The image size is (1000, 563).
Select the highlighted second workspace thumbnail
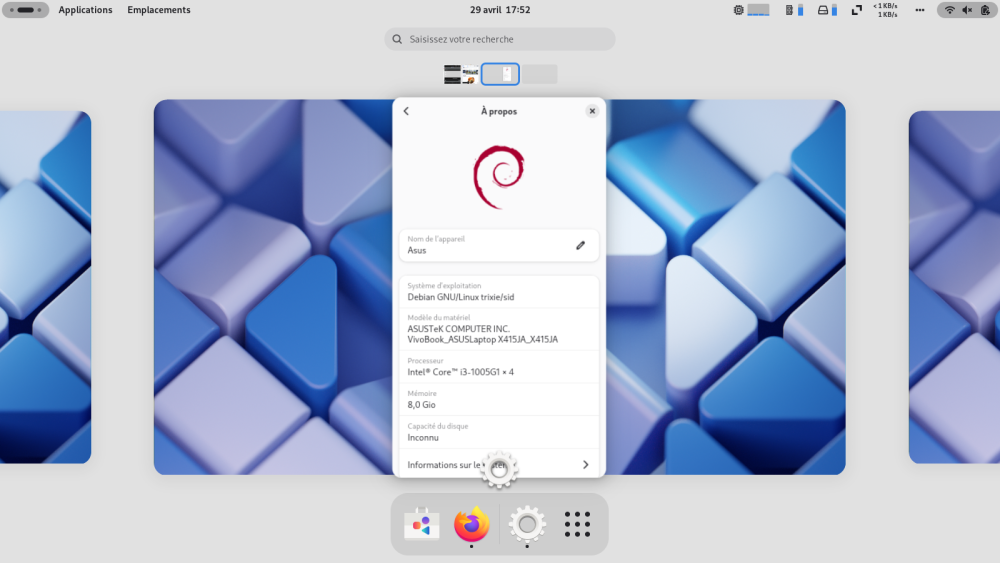coord(500,74)
